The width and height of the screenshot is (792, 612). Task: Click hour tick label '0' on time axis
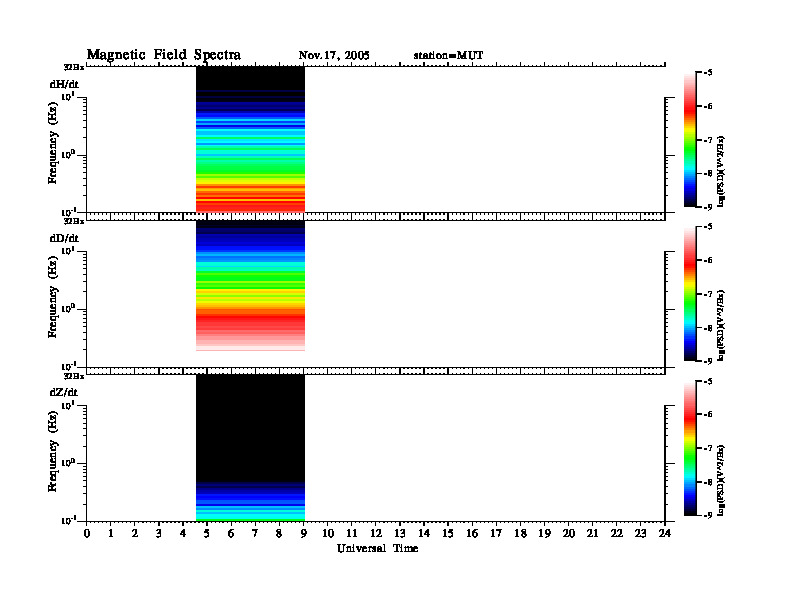(x=87, y=533)
